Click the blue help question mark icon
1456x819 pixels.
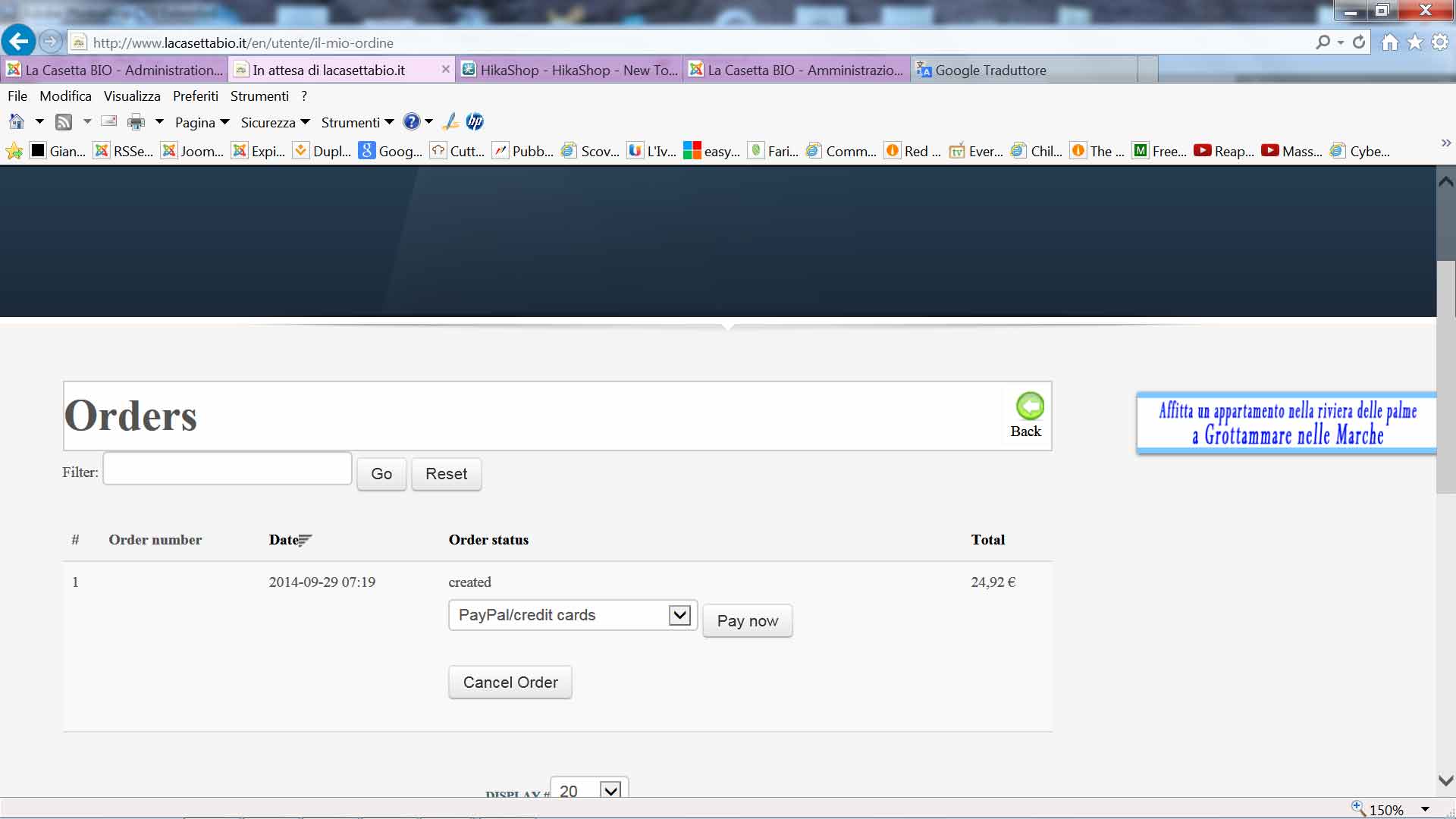coord(411,122)
